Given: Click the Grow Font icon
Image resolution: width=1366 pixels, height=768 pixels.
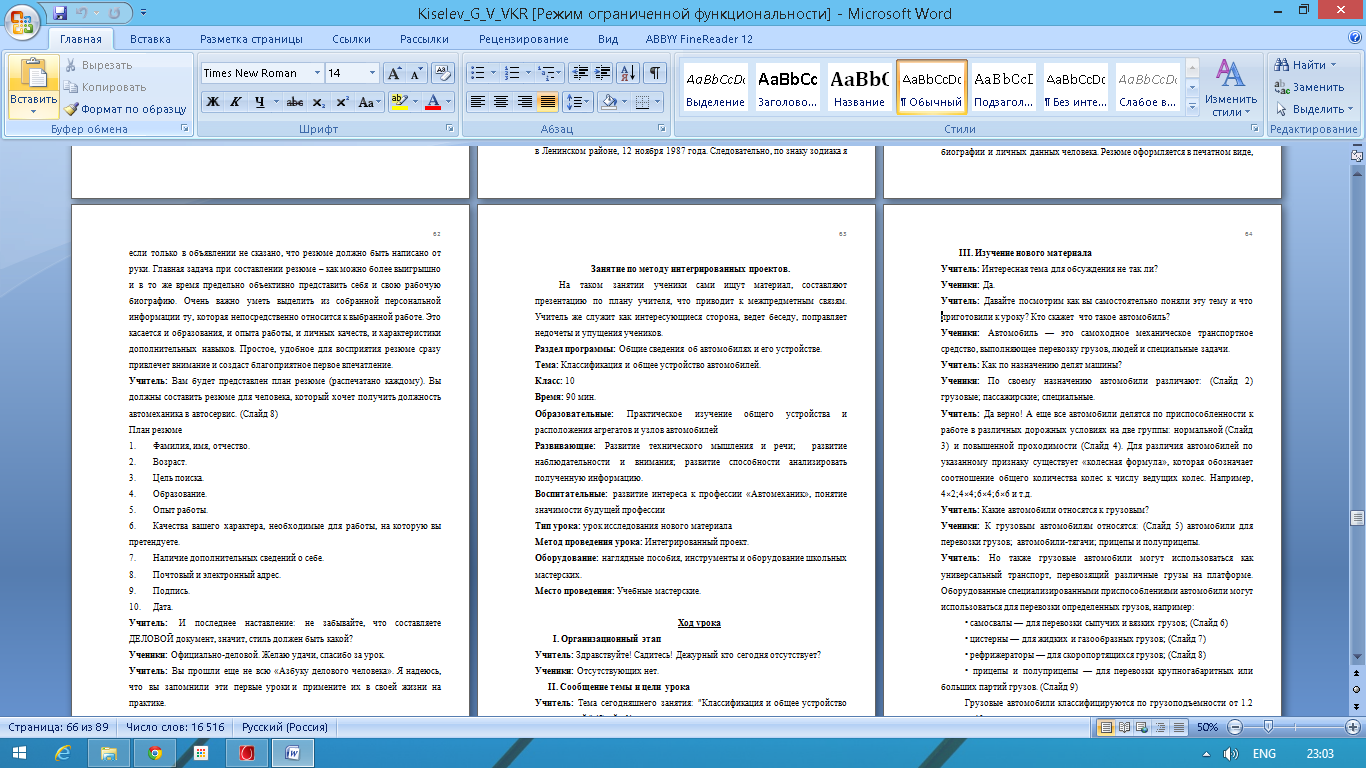Looking at the screenshot, I should click(395, 73).
